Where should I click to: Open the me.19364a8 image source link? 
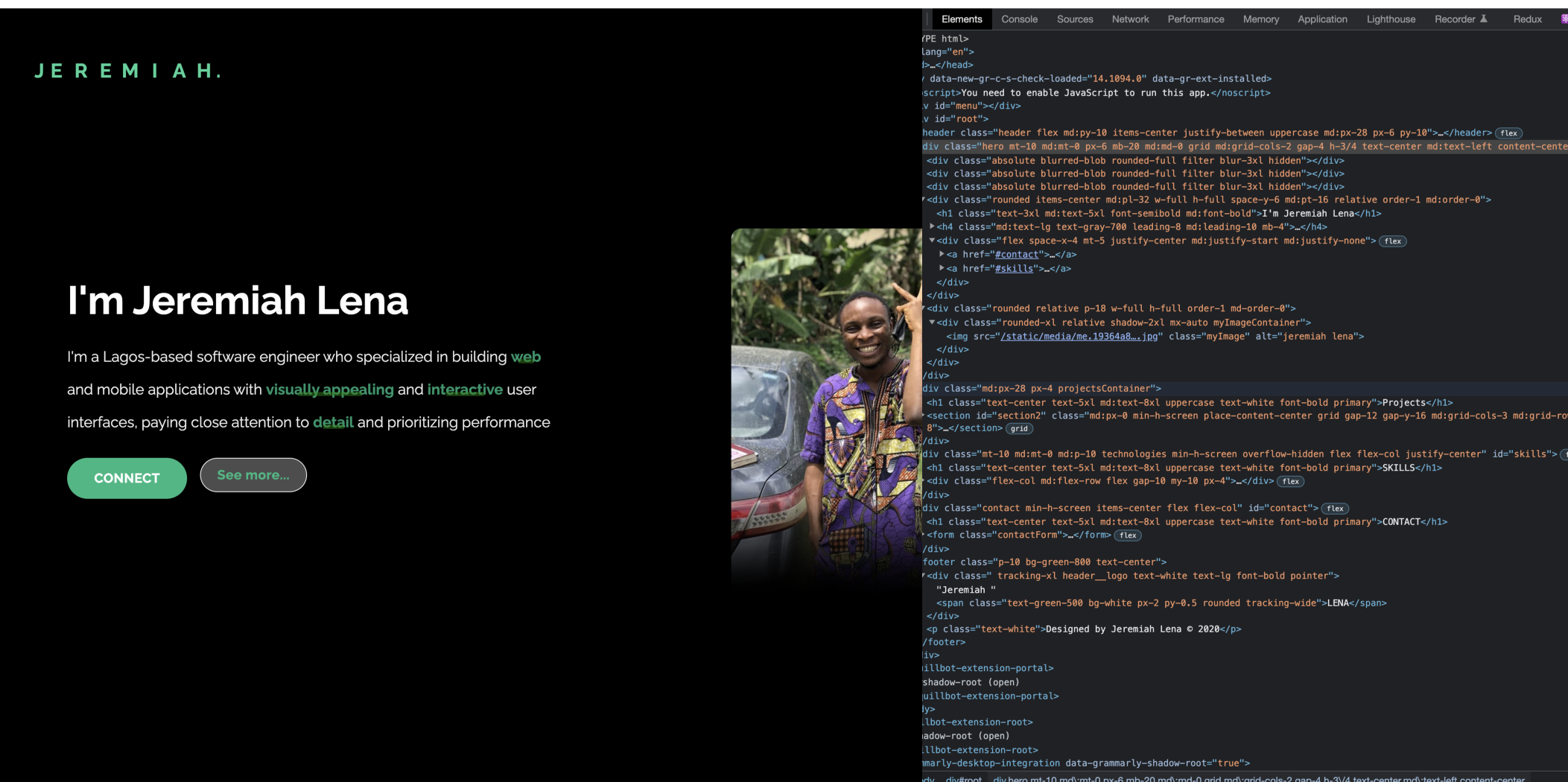click(x=1079, y=337)
